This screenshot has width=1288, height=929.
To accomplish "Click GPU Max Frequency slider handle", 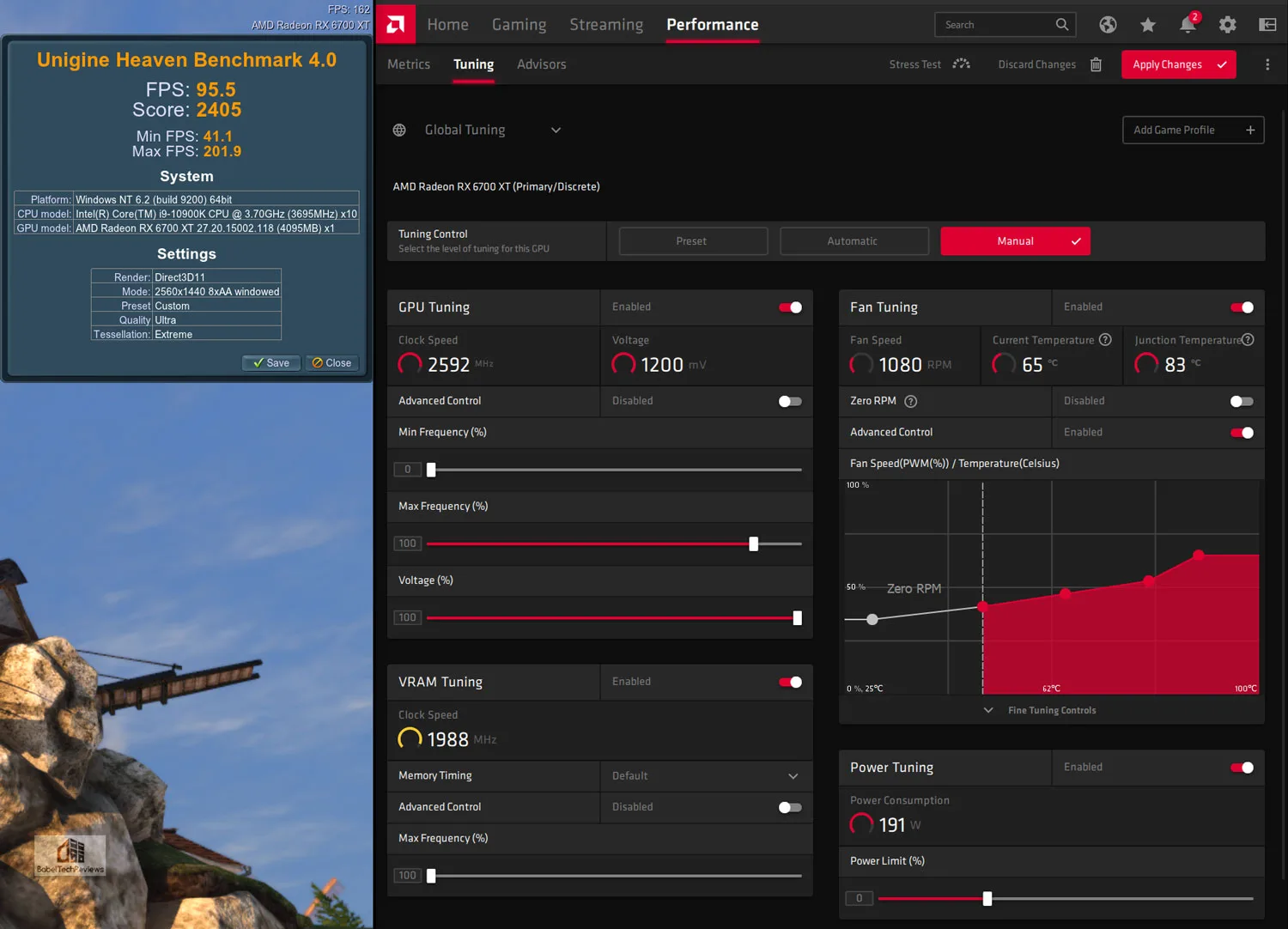I will [x=753, y=543].
